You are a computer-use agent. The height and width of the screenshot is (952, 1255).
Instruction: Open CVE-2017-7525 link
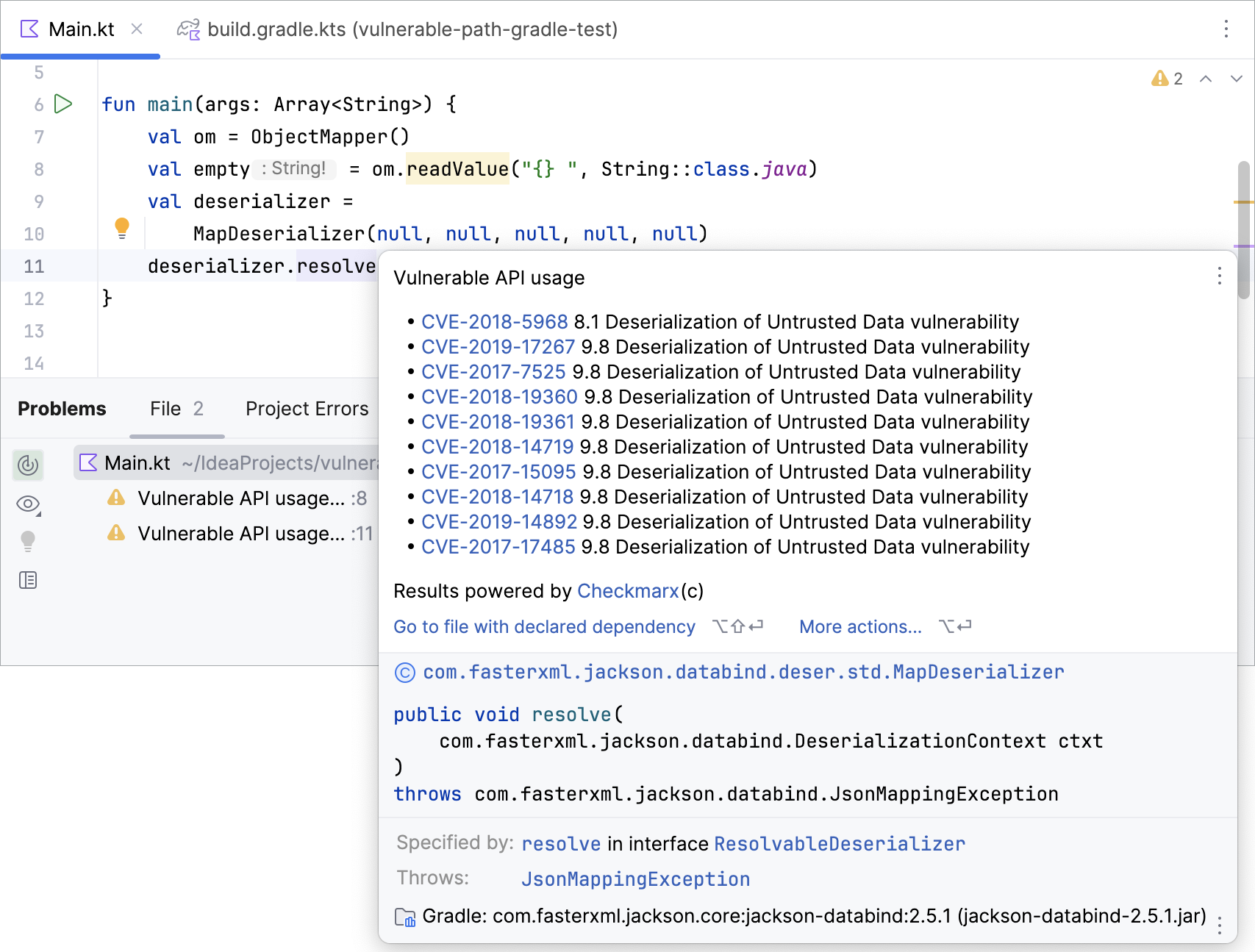[x=493, y=372]
